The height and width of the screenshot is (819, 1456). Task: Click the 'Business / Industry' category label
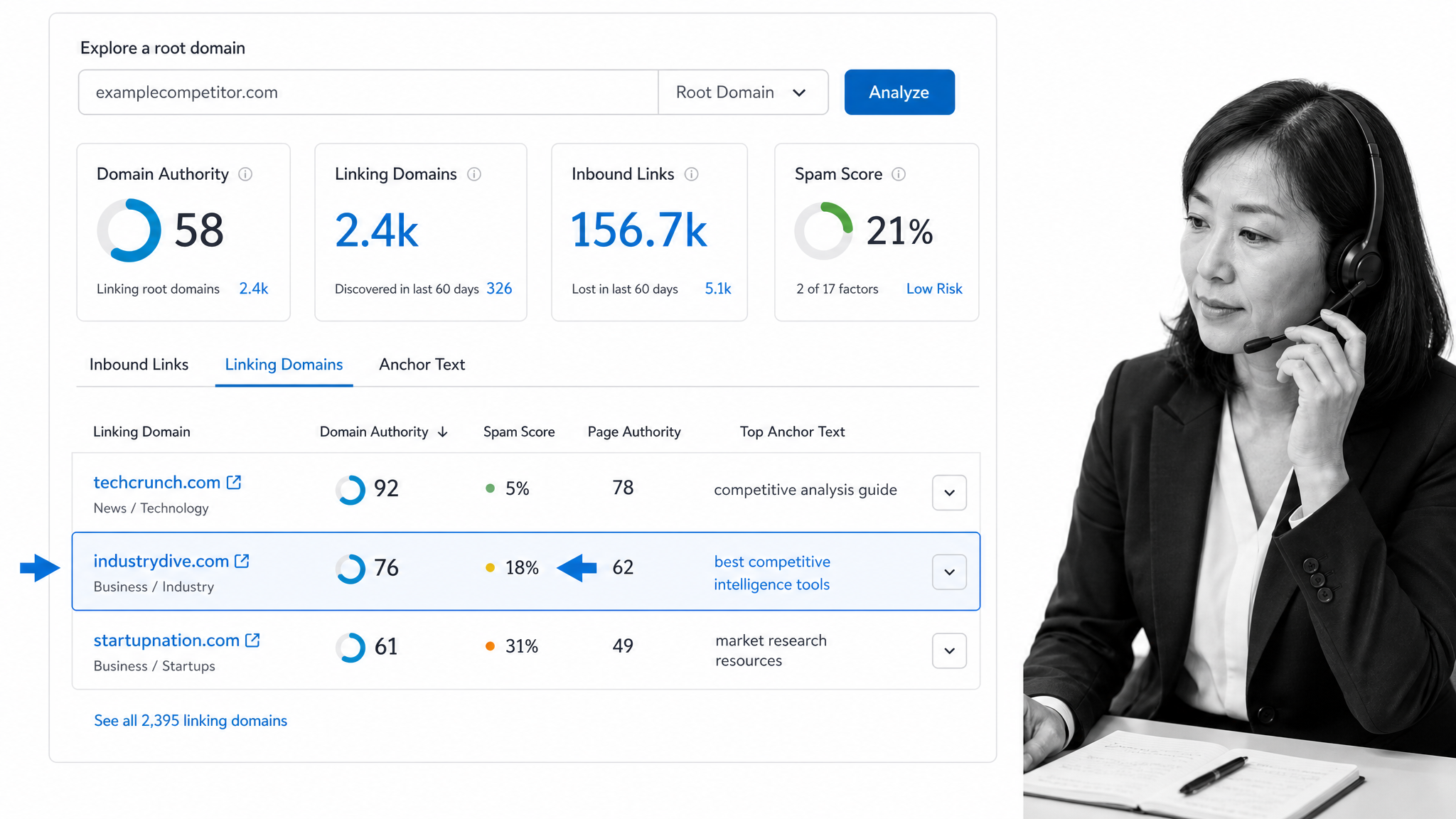154,587
